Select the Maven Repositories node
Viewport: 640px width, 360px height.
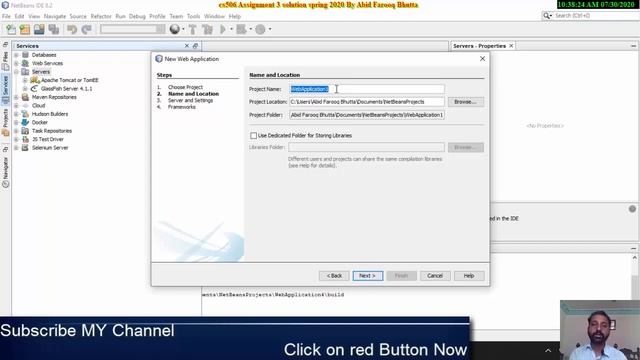pyautogui.click(x=54, y=97)
